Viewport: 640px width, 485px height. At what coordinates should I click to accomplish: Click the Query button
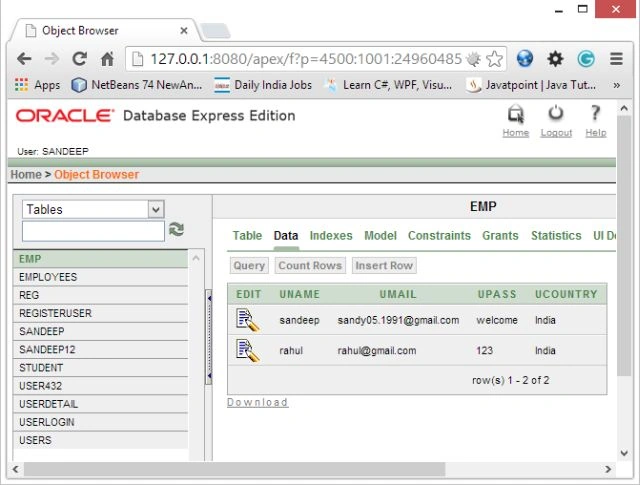249,265
